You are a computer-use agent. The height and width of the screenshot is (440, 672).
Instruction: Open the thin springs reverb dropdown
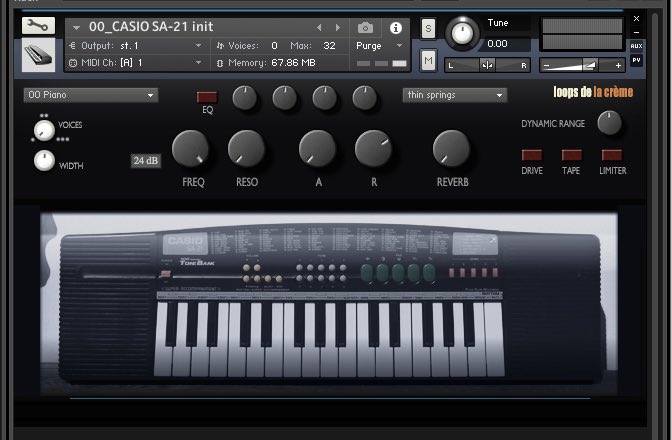pos(455,95)
